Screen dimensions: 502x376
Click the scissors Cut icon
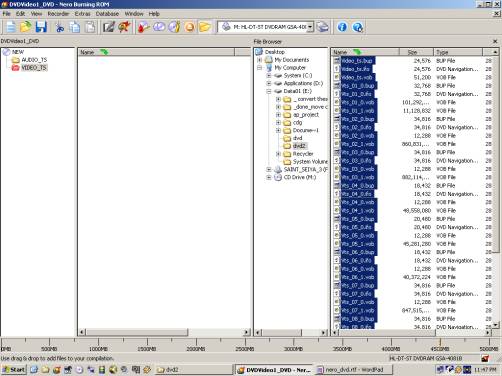point(60,27)
